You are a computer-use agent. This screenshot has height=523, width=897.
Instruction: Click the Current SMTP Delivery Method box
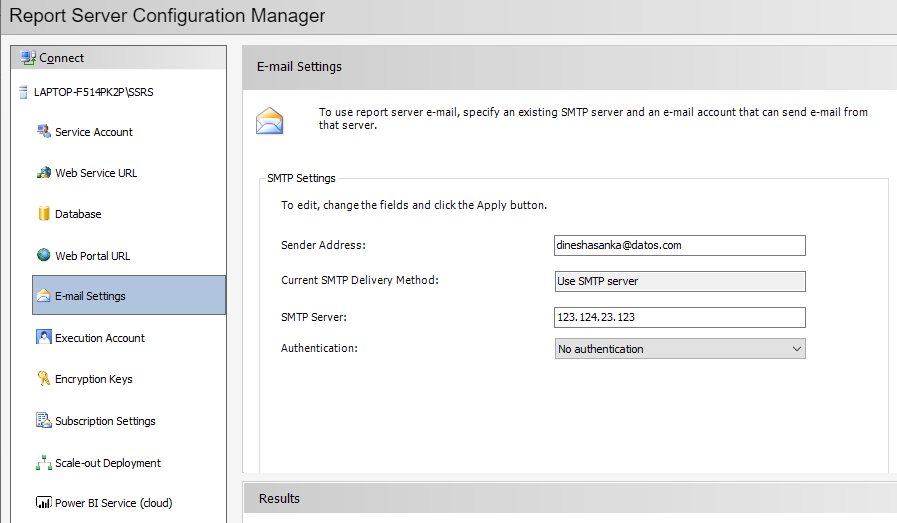click(x=680, y=281)
